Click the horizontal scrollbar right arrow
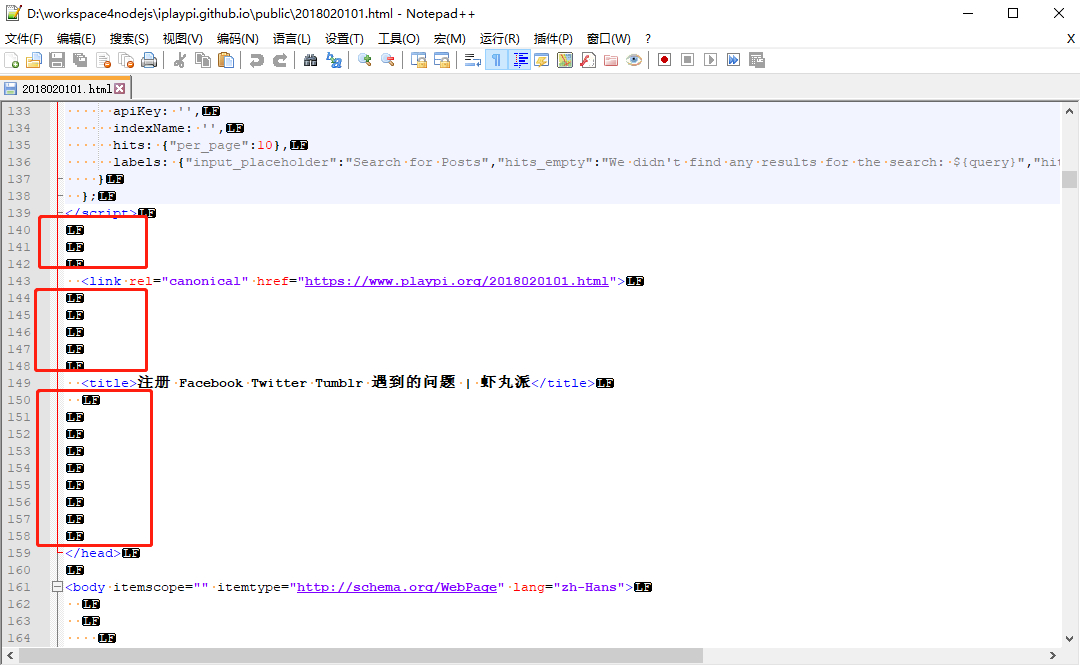 click(x=1052, y=655)
